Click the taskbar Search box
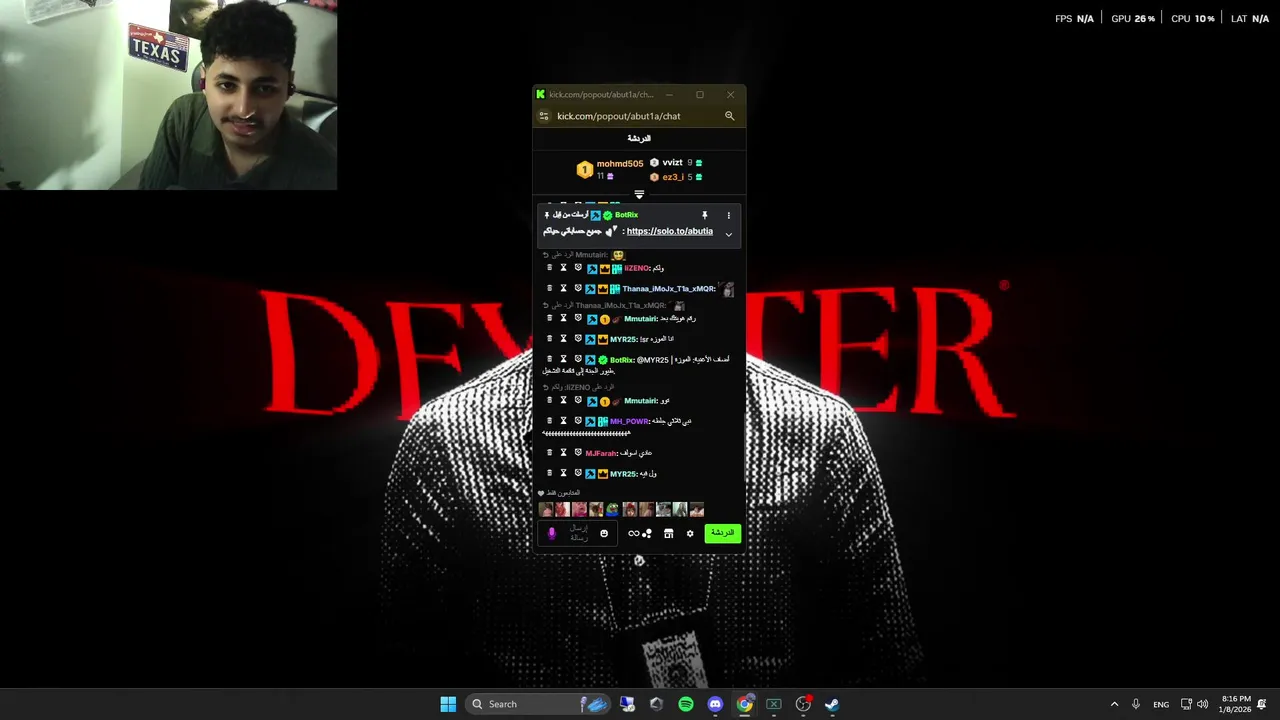The width and height of the screenshot is (1280, 720). (538, 704)
